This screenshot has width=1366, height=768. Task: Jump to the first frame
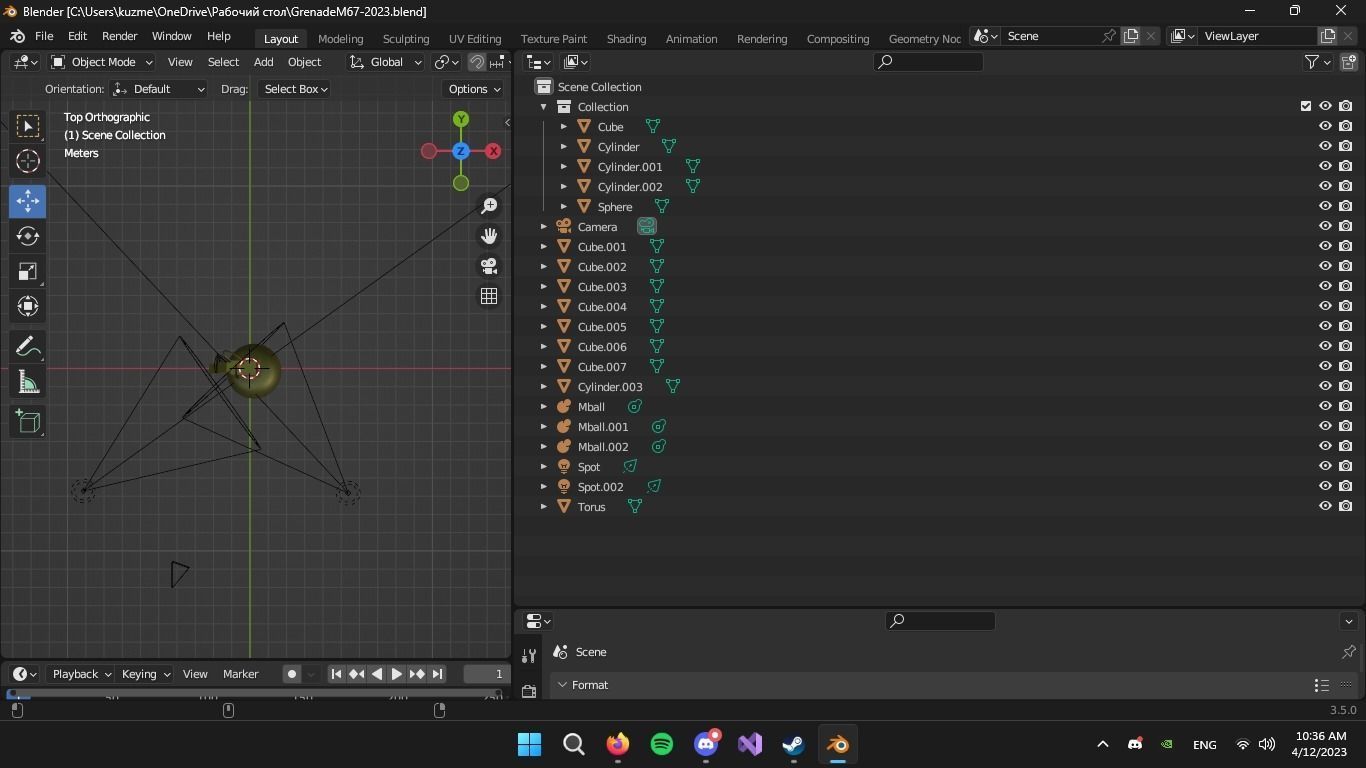[x=336, y=674]
